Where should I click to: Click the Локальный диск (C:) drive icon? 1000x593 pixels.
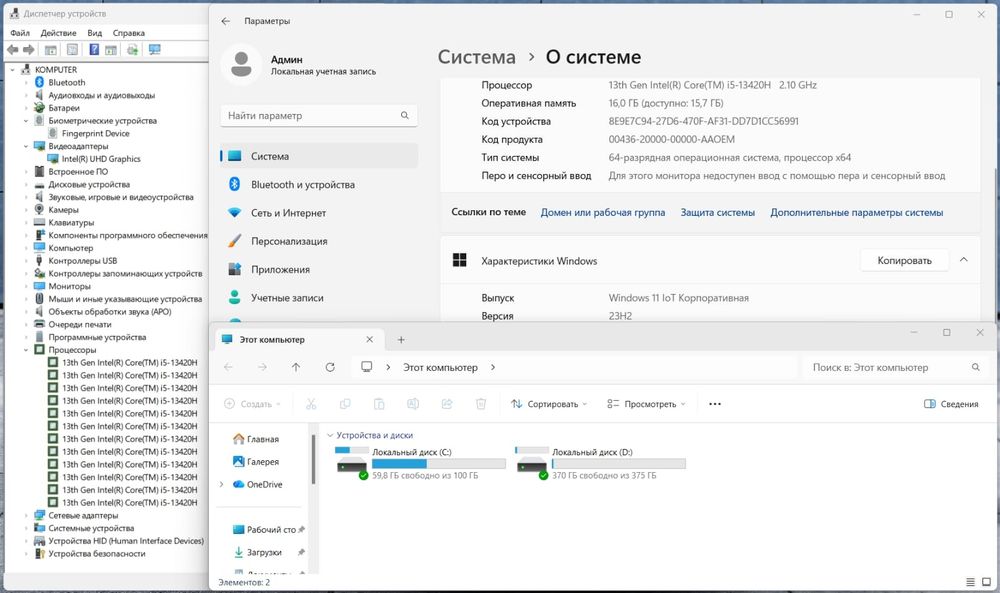tap(351, 464)
